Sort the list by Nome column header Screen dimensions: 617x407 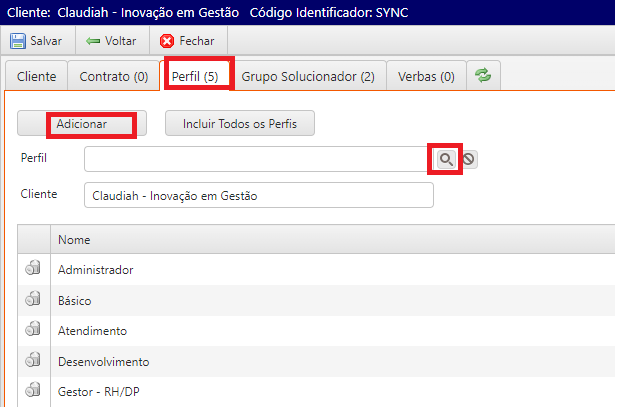[x=74, y=240]
